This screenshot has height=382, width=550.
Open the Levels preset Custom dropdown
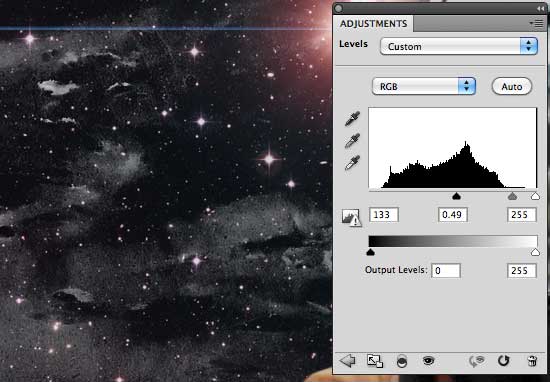pos(459,46)
